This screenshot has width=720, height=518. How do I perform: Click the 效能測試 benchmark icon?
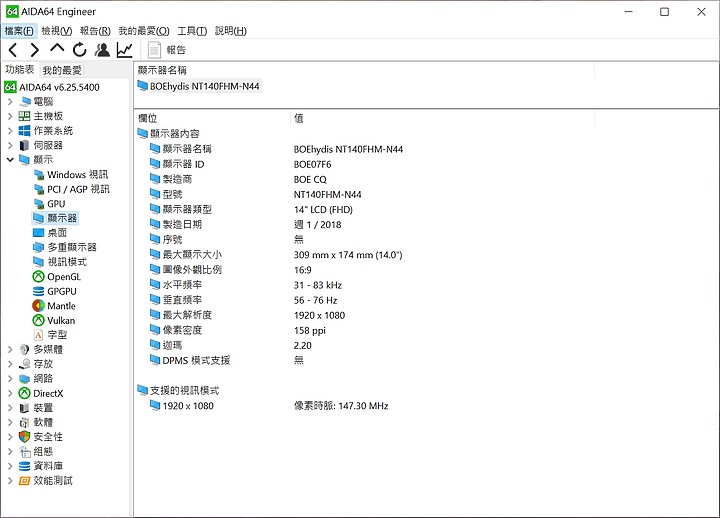pyautogui.click(x=24, y=481)
